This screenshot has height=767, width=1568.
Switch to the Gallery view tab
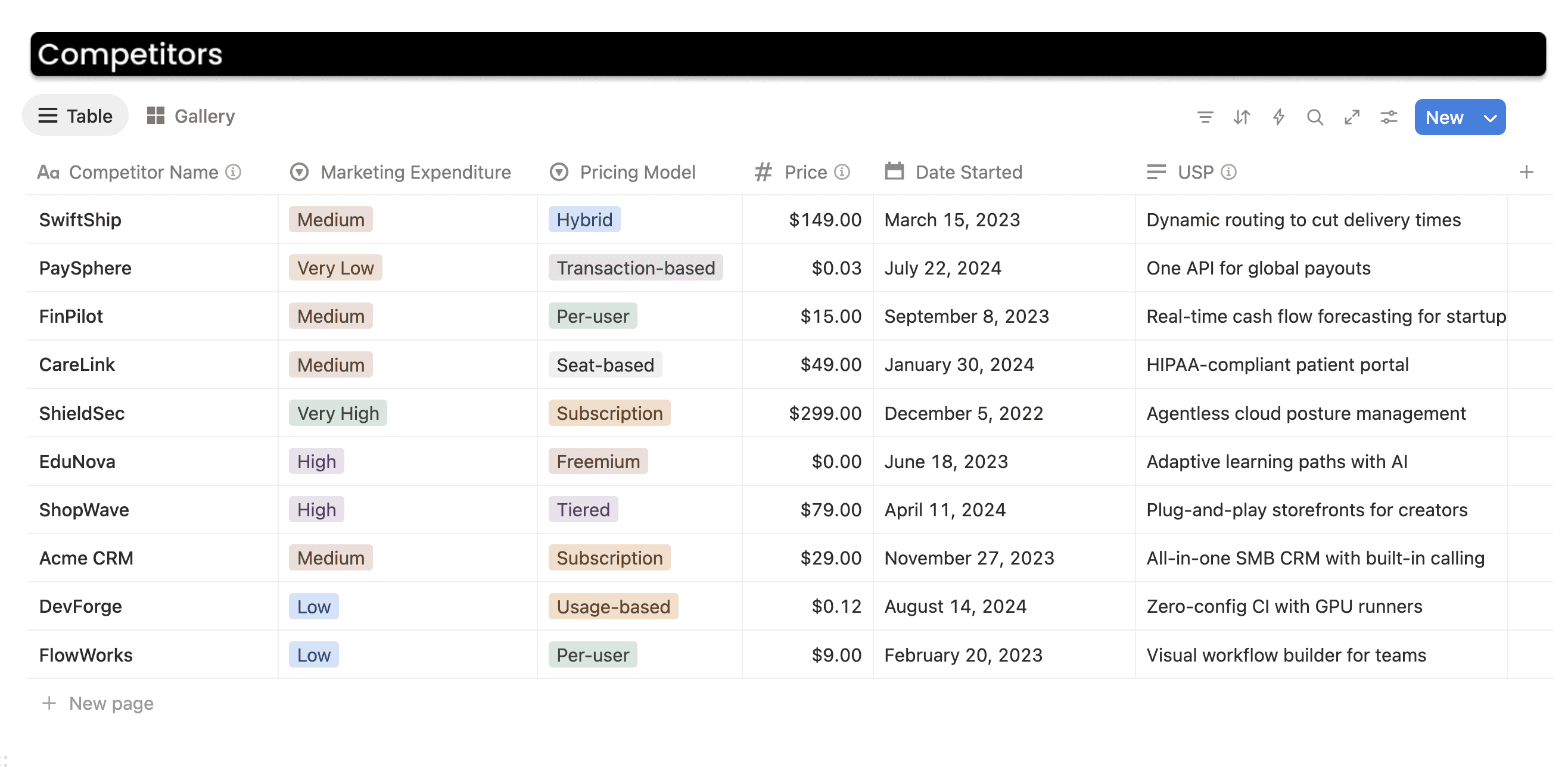coord(191,116)
